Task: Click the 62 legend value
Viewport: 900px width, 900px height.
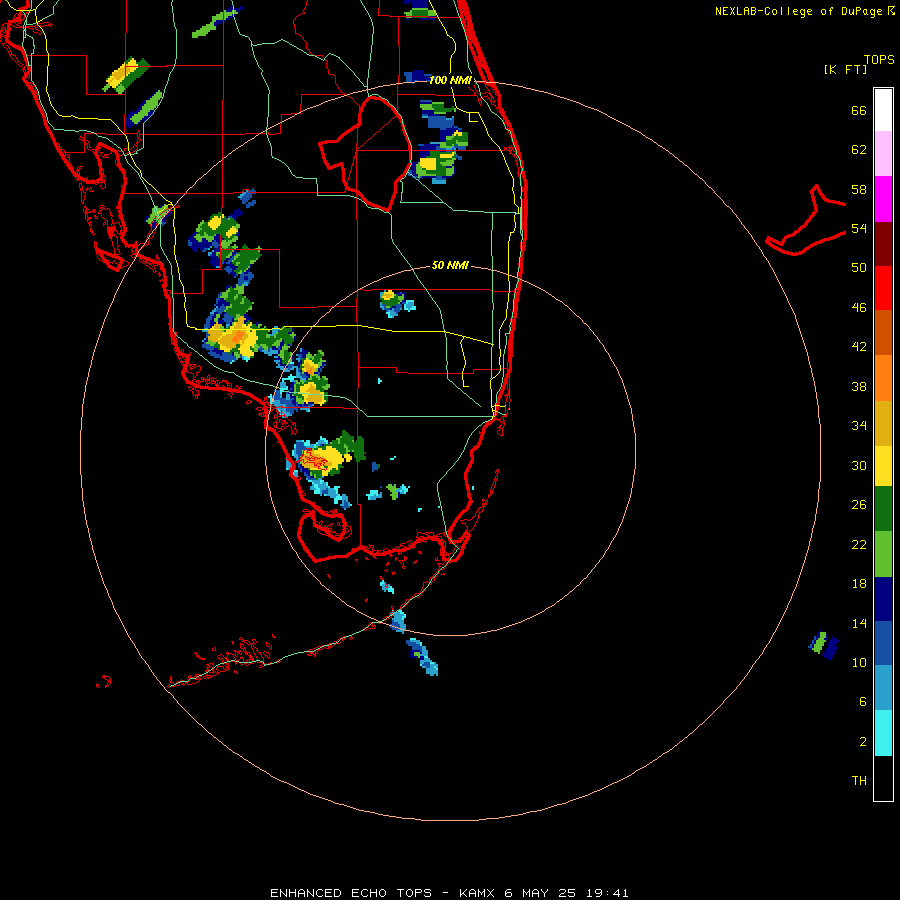Action: (x=859, y=150)
